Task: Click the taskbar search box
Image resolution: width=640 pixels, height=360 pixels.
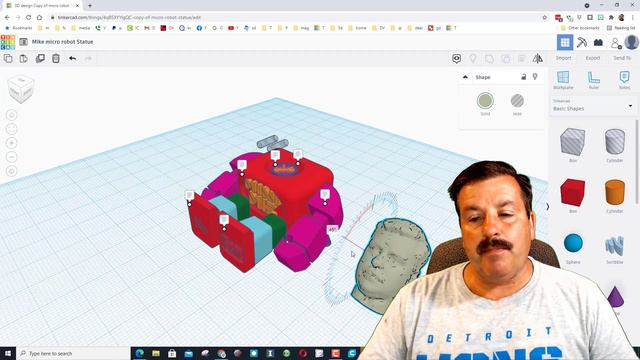Action: tap(73, 353)
